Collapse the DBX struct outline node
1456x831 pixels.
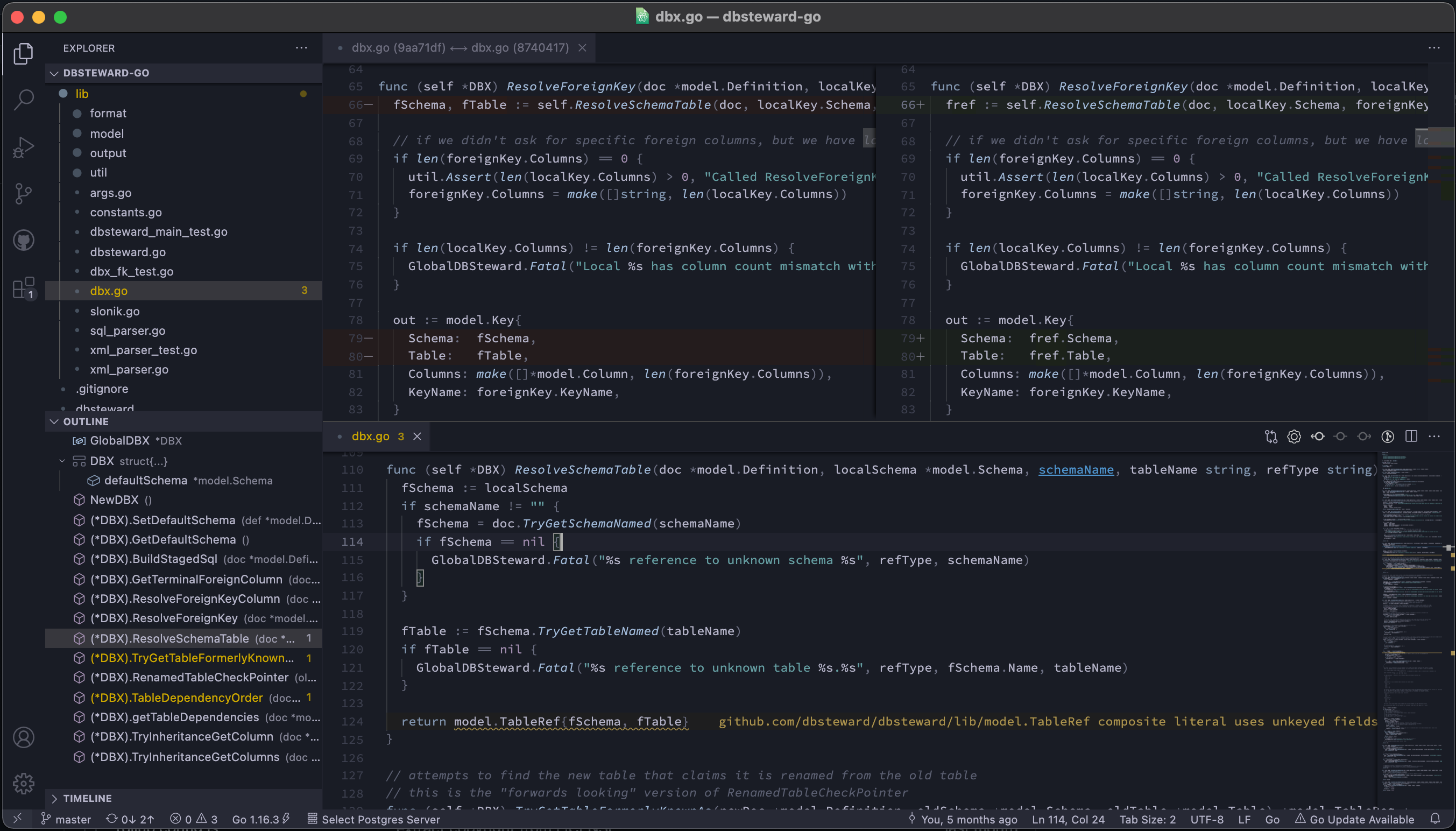tap(62, 461)
